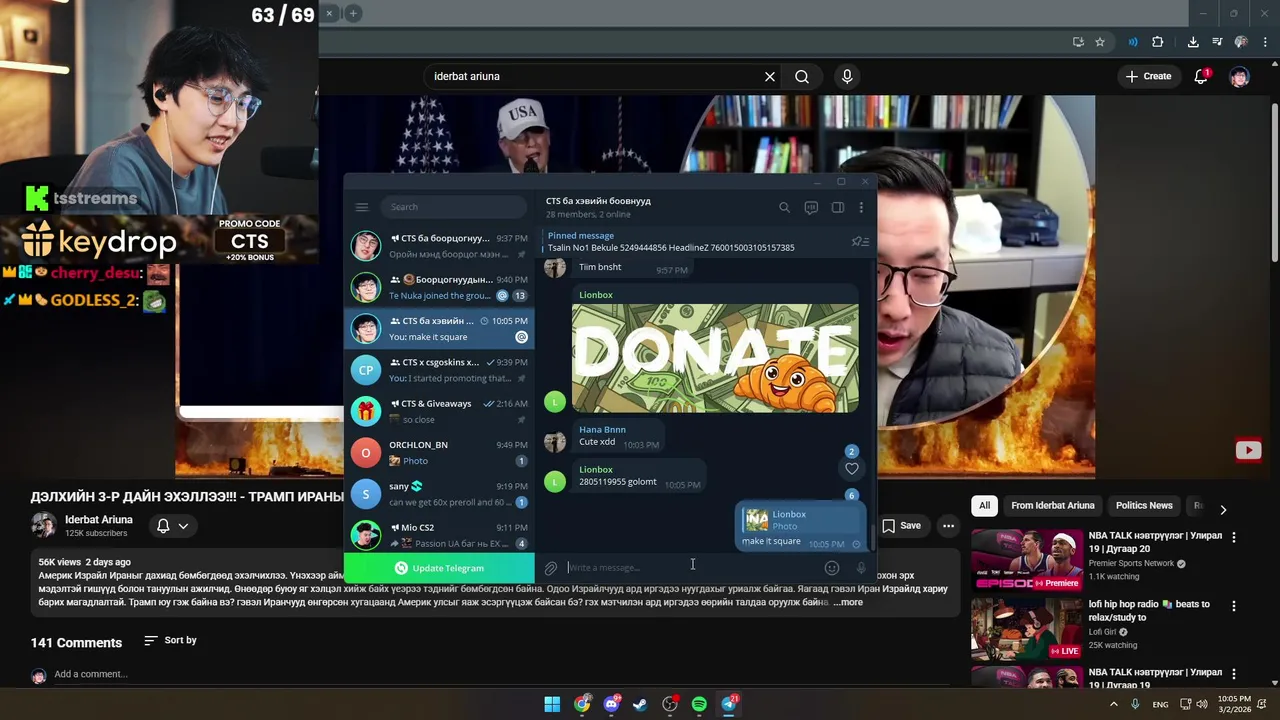Open channel chat timed 9:37 PM
The image size is (1280, 720).
439,246
